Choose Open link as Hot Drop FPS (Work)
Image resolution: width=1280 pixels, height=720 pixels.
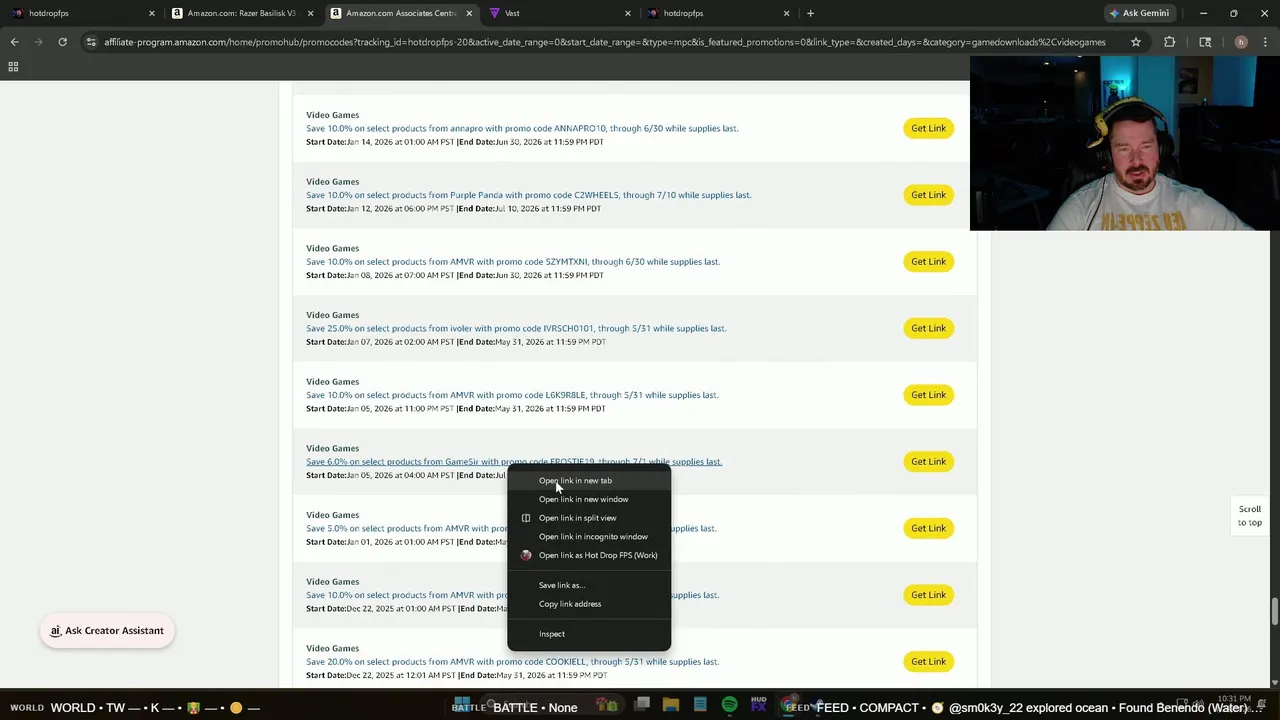tap(589, 555)
